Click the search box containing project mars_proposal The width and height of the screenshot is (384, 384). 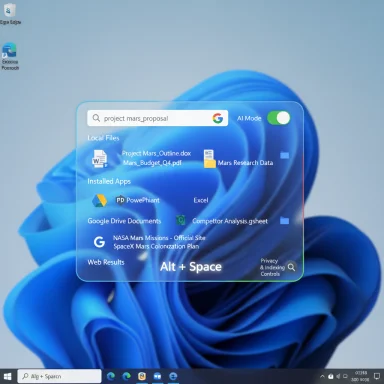(x=157, y=118)
